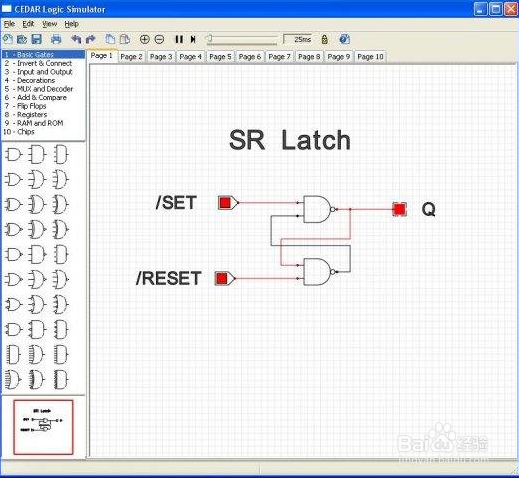Click the simulation speed slider handle

[209, 39]
